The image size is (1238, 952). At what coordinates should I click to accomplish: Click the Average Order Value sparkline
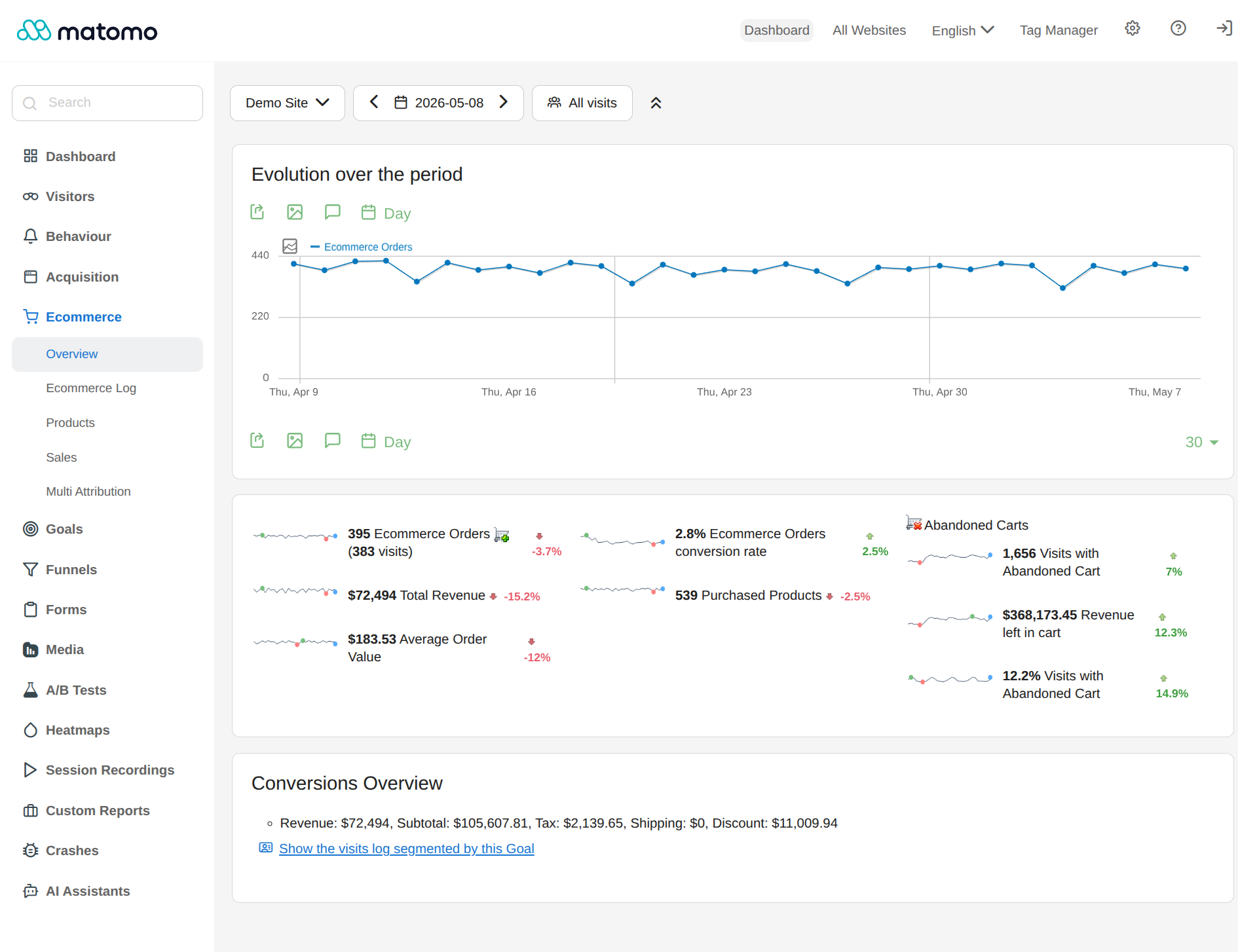coord(295,642)
